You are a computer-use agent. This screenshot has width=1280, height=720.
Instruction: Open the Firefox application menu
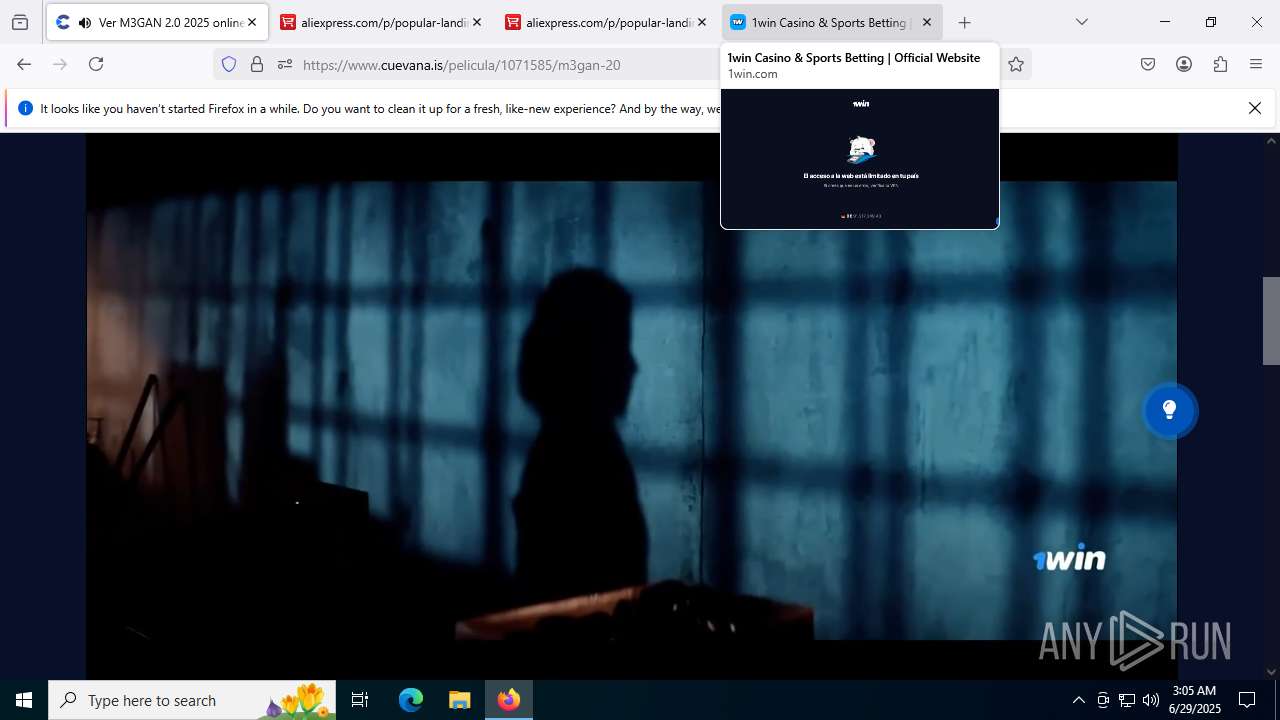pos(1256,64)
